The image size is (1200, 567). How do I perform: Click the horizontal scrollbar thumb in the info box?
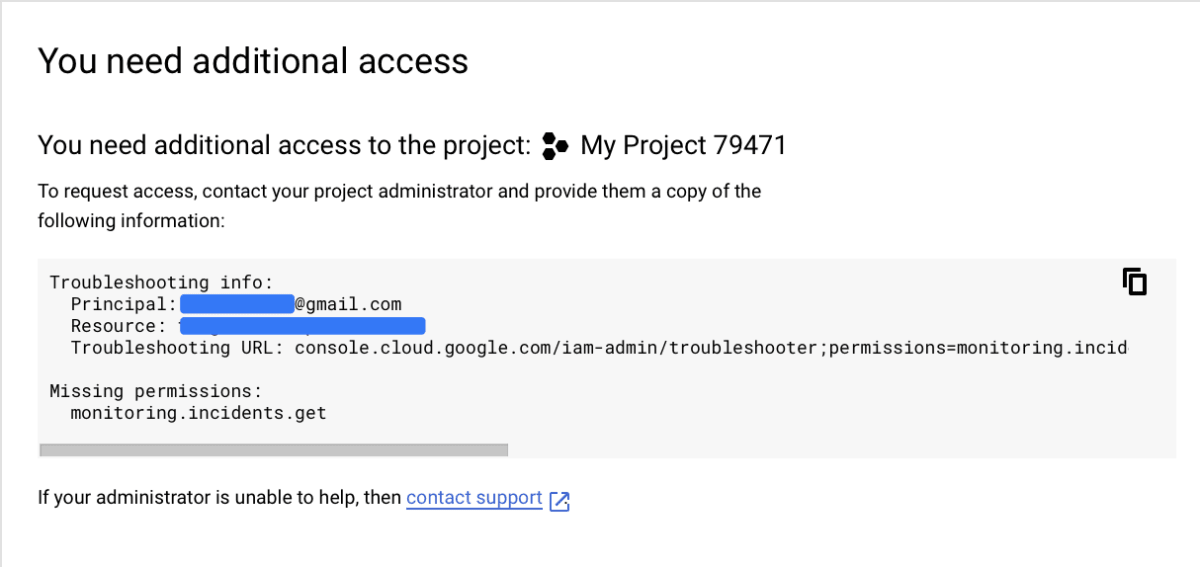tap(273, 450)
